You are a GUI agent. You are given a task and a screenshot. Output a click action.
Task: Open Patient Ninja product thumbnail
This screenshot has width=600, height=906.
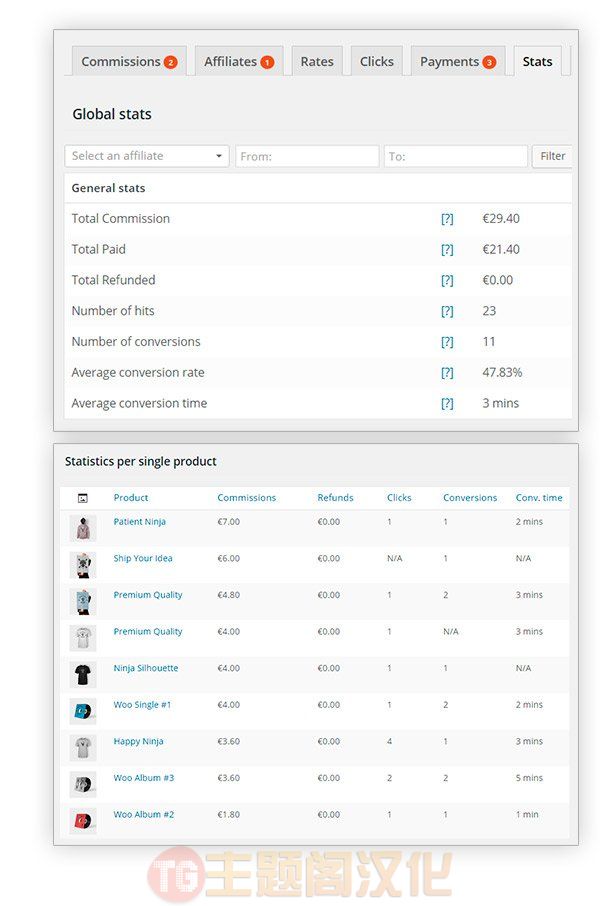pyautogui.click(x=83, y=528)
